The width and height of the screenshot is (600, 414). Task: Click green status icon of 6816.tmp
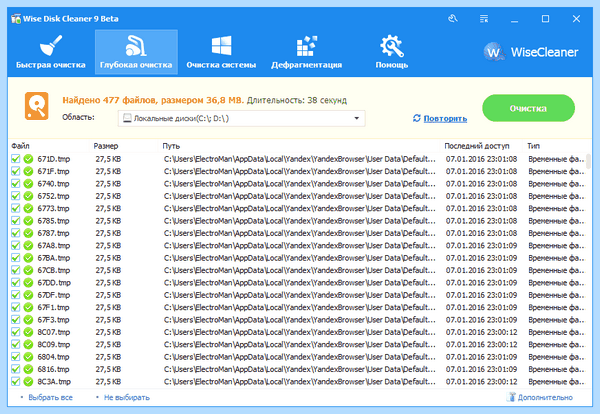point(28,369)
